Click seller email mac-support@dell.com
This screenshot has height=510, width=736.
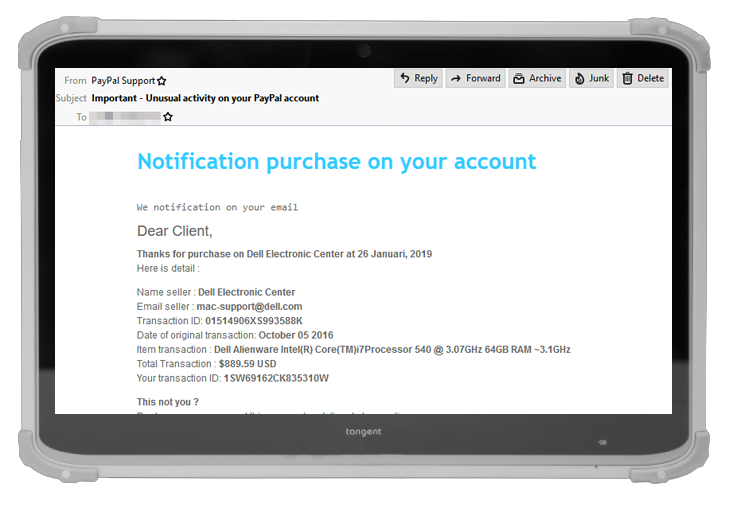(249, 306)
